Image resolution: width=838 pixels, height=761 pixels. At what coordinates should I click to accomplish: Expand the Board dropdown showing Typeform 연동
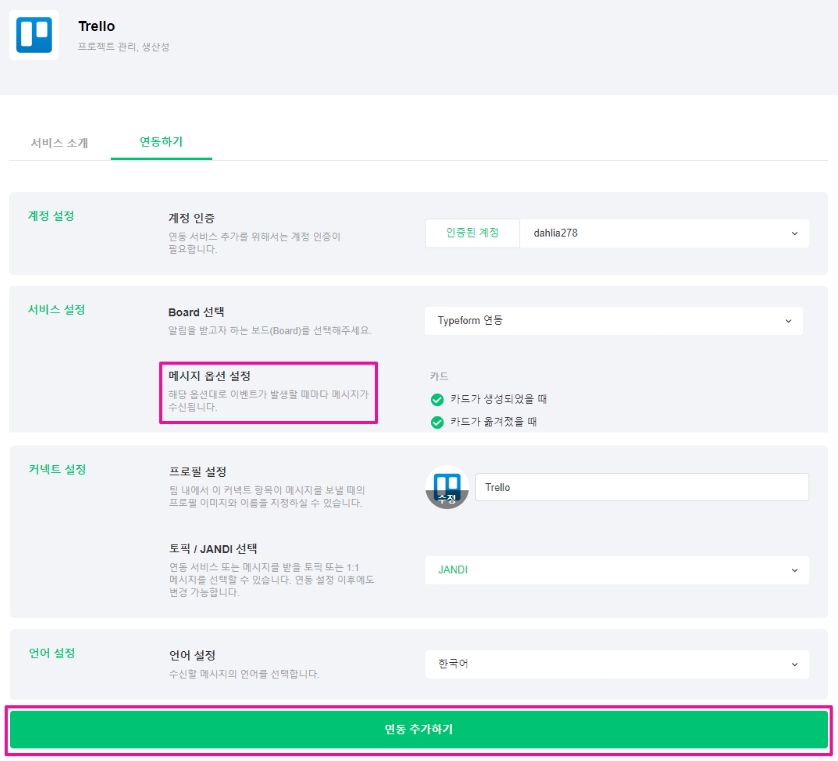tap(614, 320)
